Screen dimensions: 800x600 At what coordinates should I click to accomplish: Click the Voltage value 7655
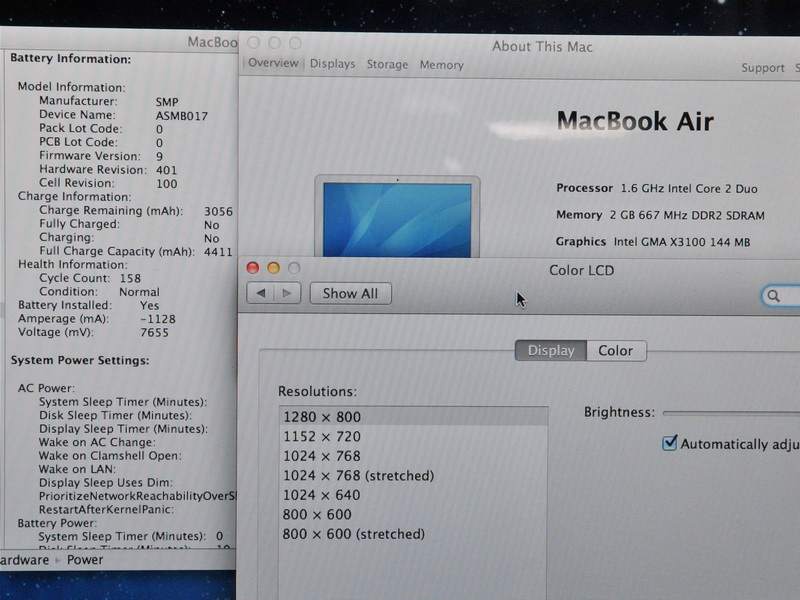pyautogui.click(x=154, y=333)
